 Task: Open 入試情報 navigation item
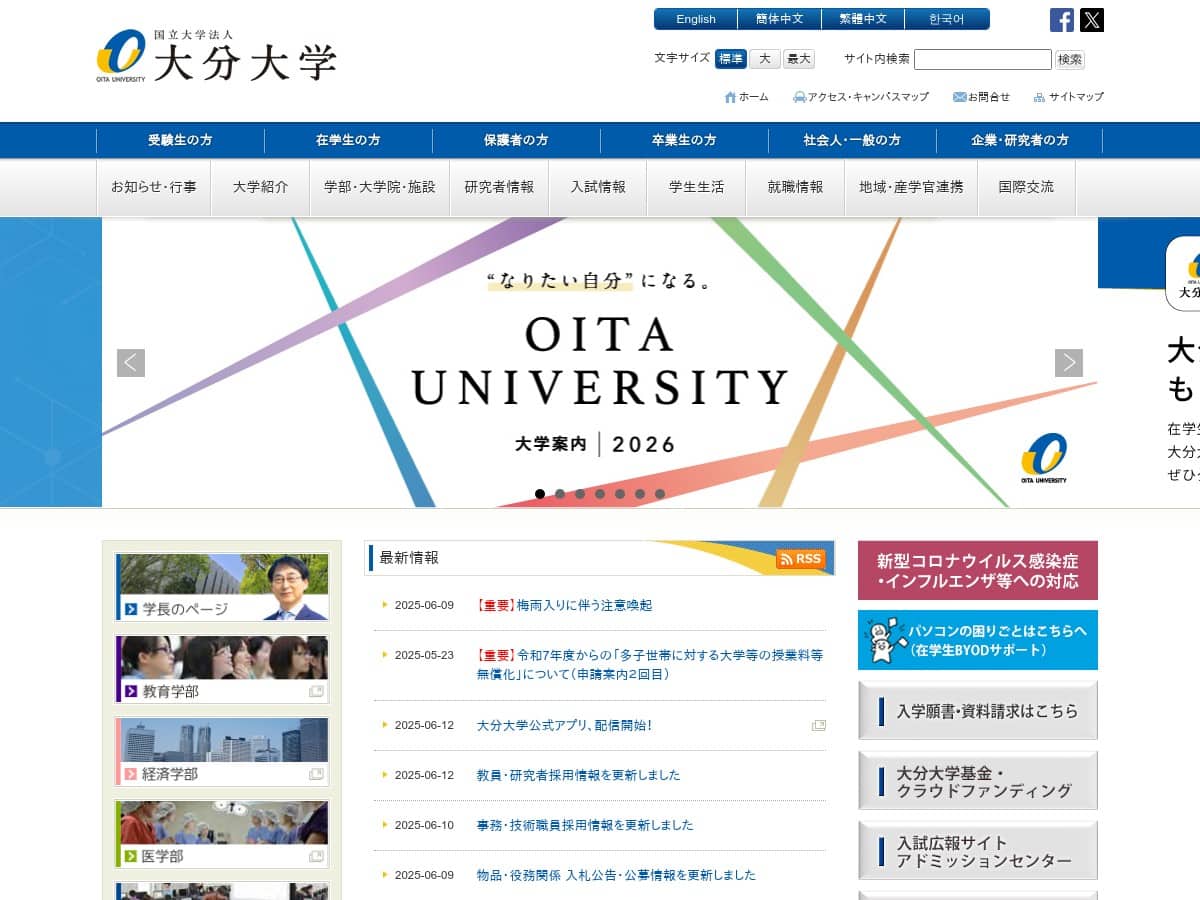point(598,187)
